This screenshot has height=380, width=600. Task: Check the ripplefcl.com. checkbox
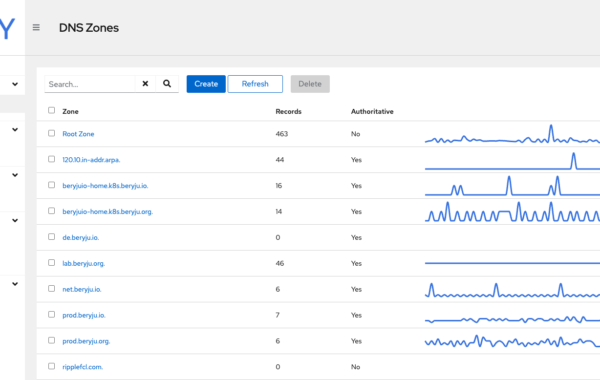pyautogui.click(x=52, y=366)
